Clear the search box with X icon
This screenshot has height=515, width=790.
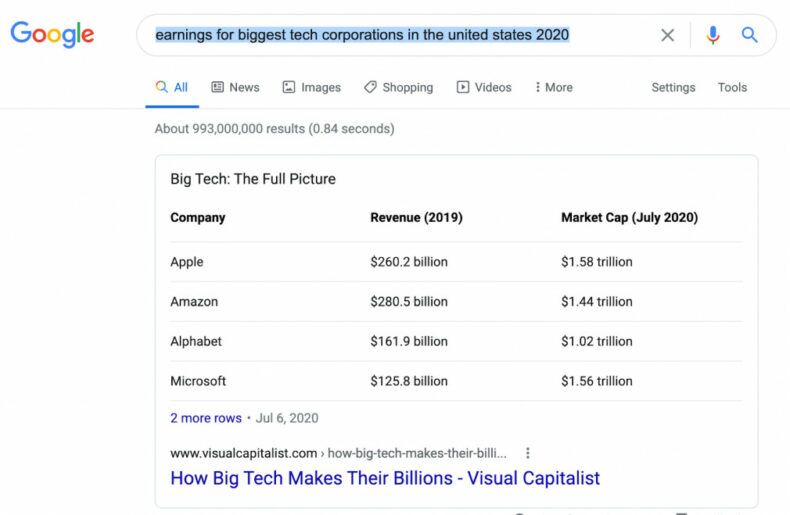click(668, 35)
